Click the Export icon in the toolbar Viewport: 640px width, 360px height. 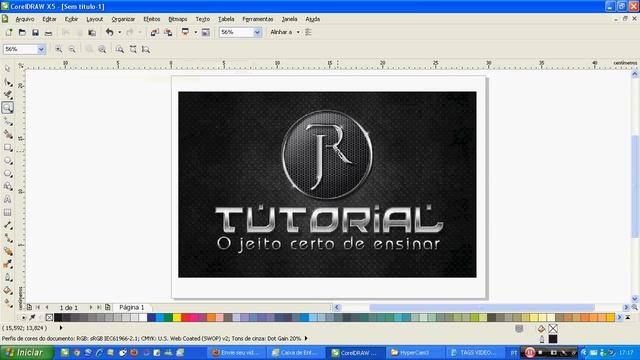(x=168, y=32)
